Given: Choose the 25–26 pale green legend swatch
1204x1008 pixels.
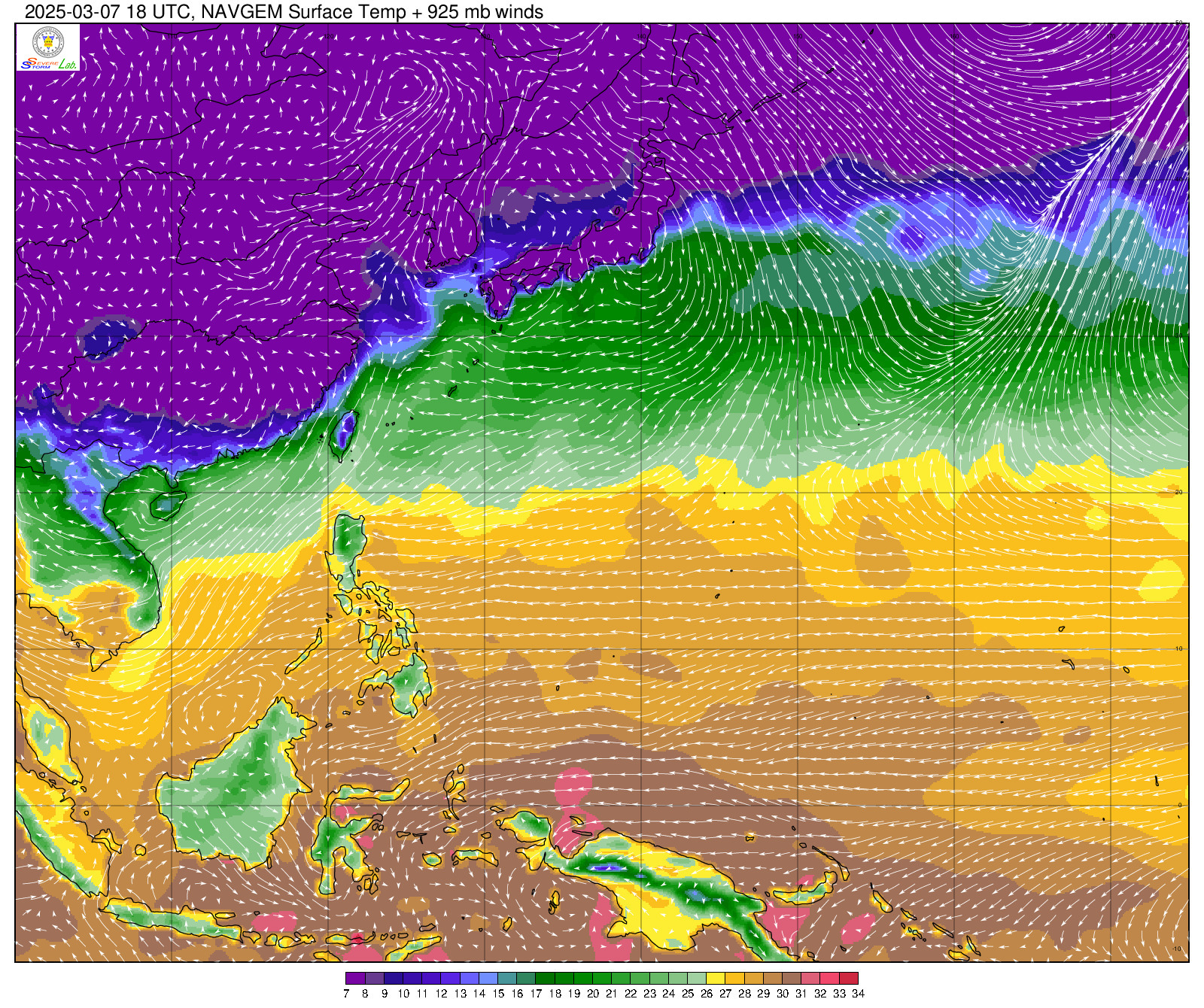Looking at the screenshot, I should 697,979.
